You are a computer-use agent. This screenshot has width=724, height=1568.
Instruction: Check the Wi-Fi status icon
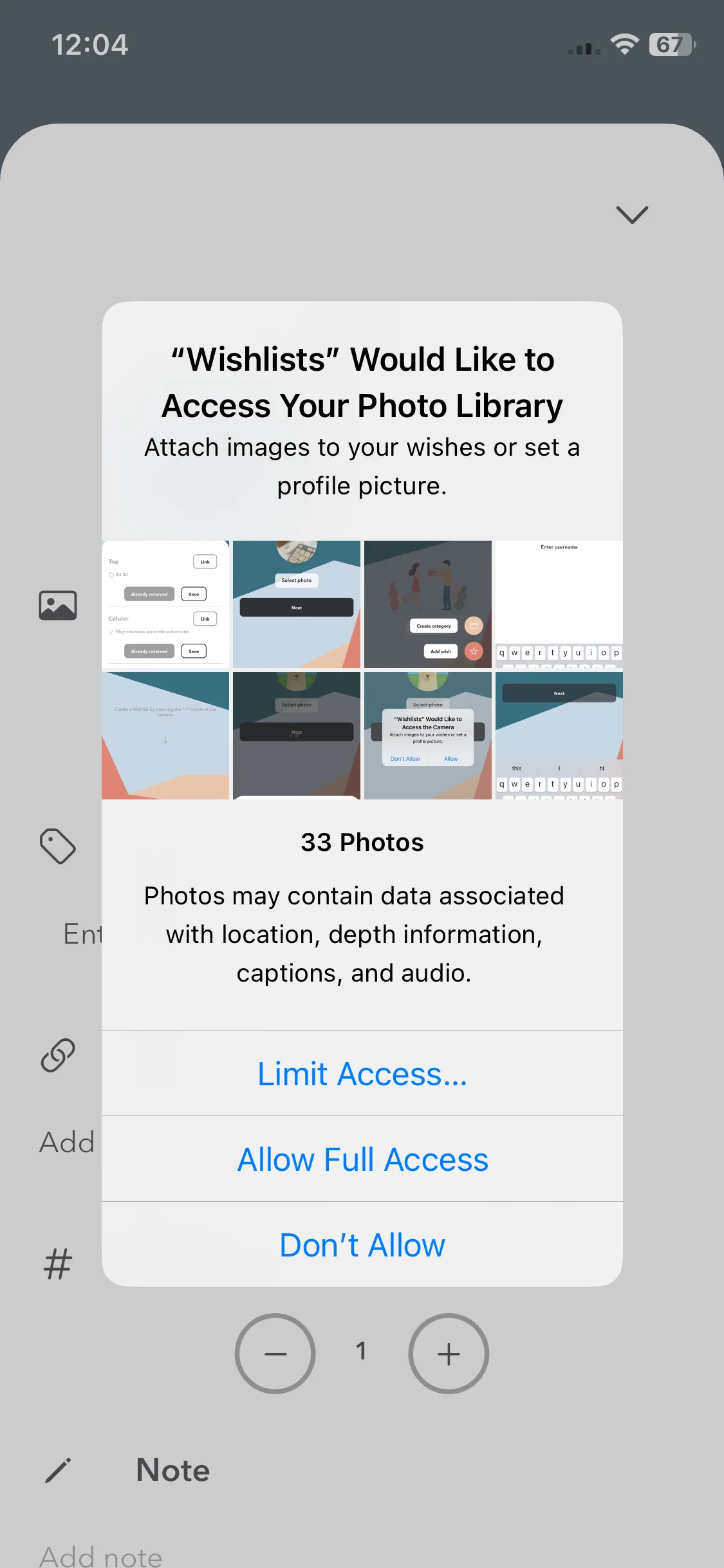[624, 44]
